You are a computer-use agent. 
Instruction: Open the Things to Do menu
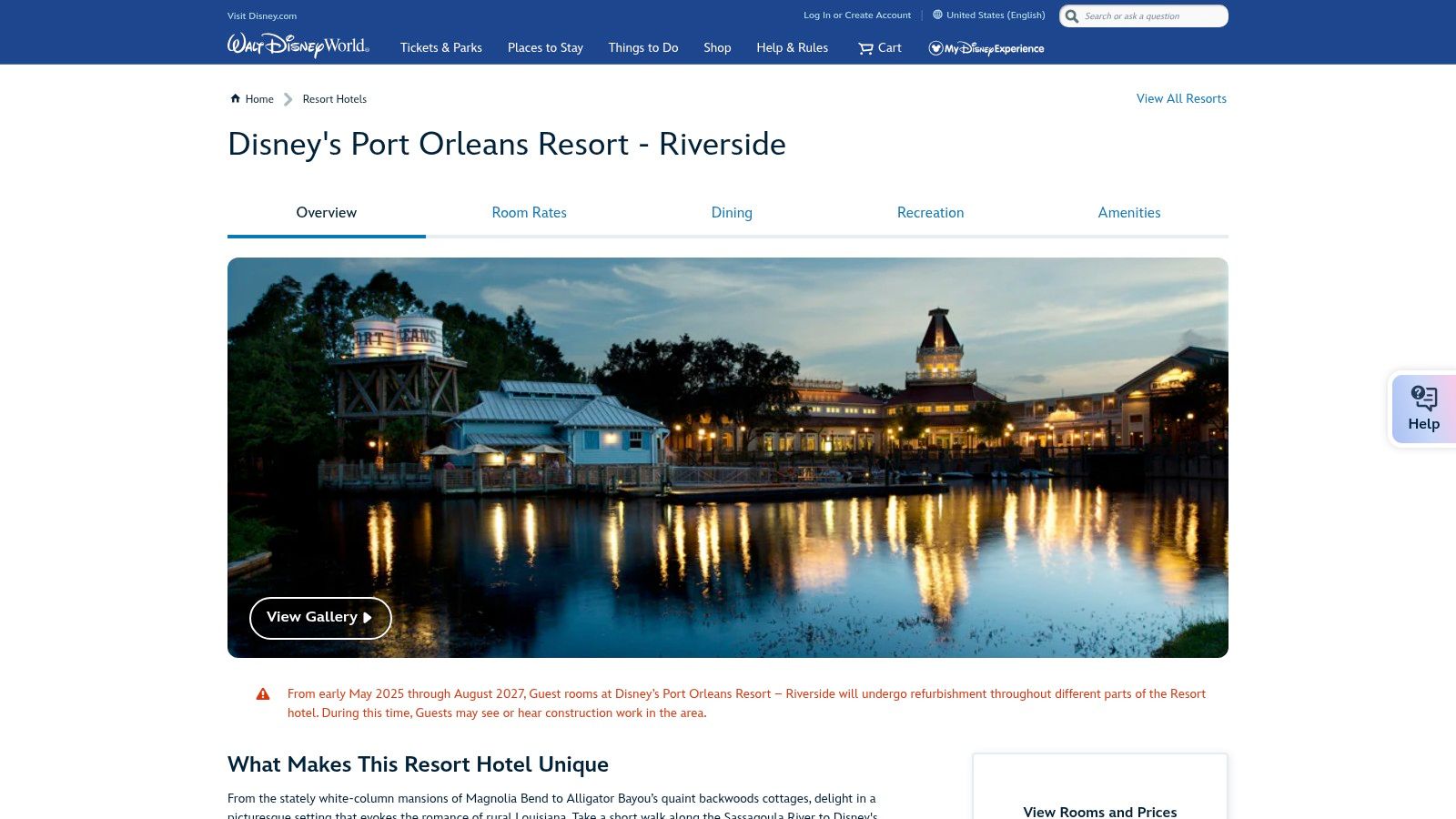(x=642, y=47)
